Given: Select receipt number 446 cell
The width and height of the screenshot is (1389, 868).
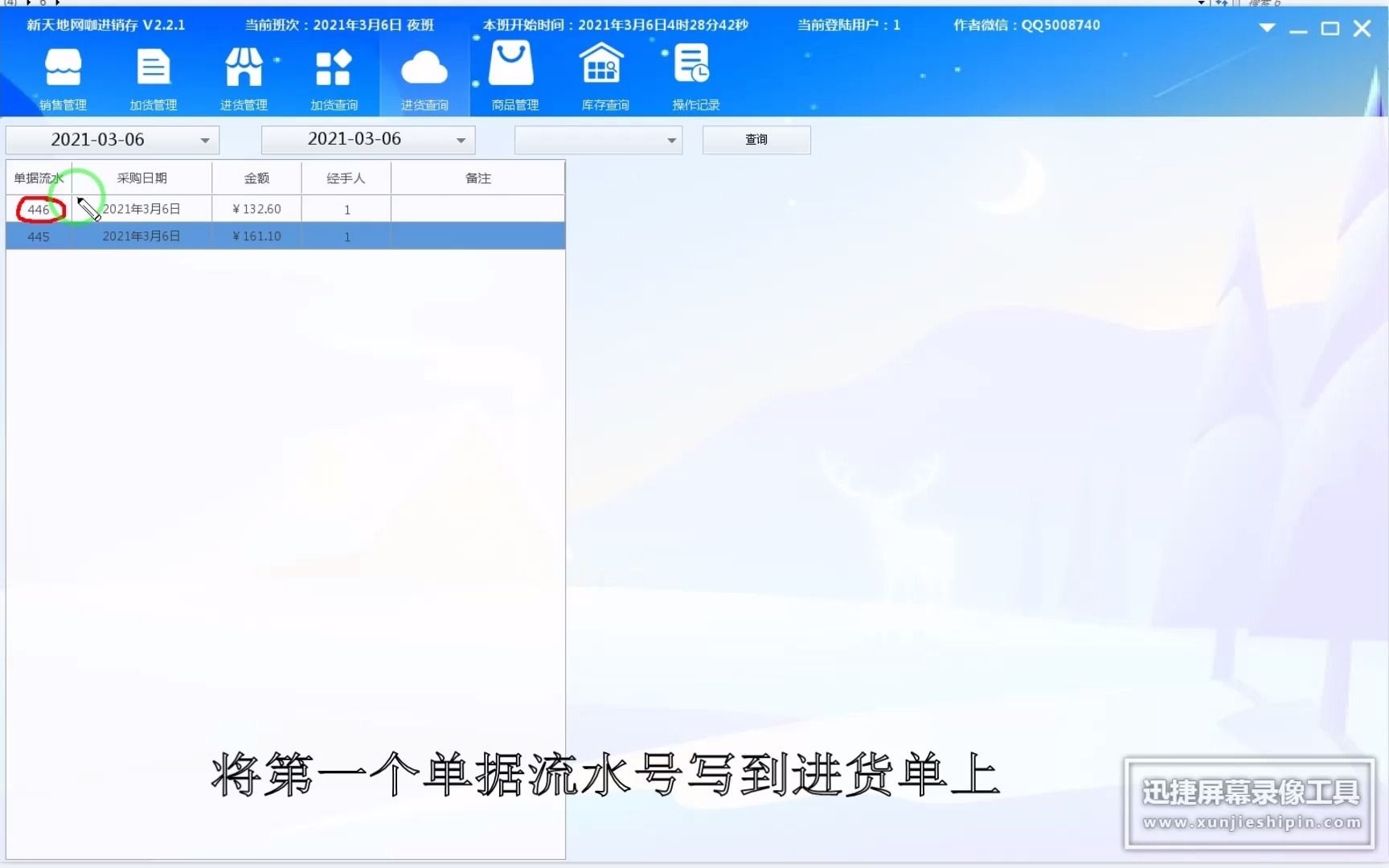Looking at the screenshot, I should 39,209.
